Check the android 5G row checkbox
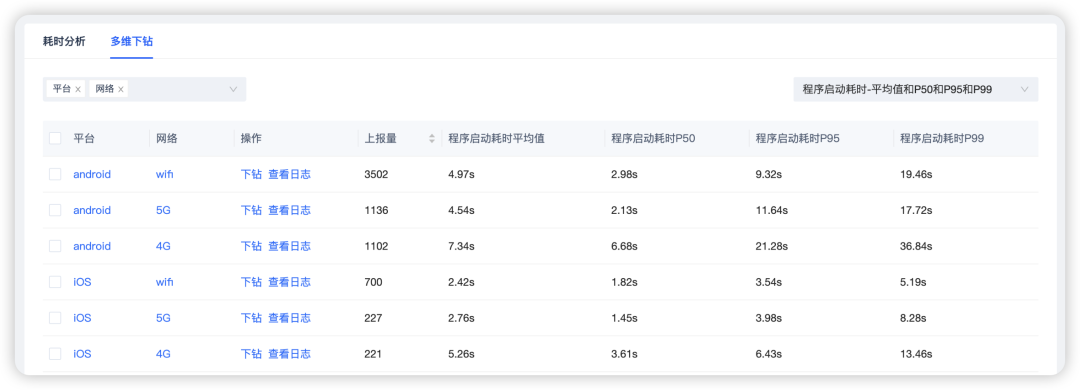 coord(55,210)
